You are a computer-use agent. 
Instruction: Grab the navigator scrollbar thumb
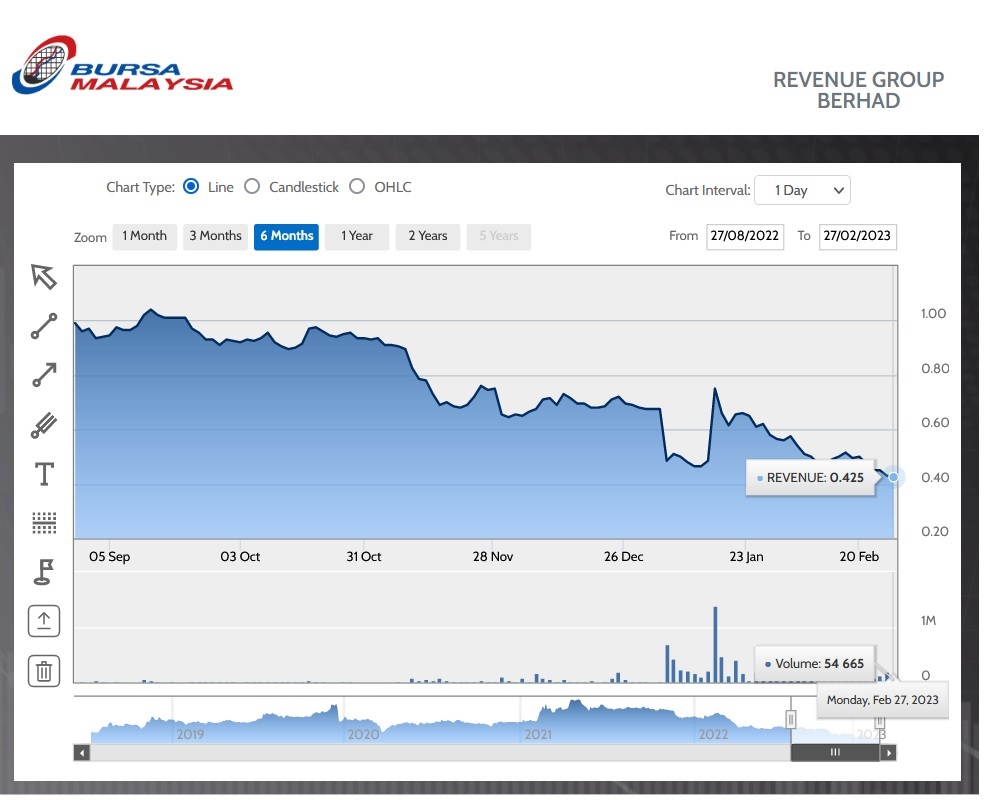coord(835,753)
